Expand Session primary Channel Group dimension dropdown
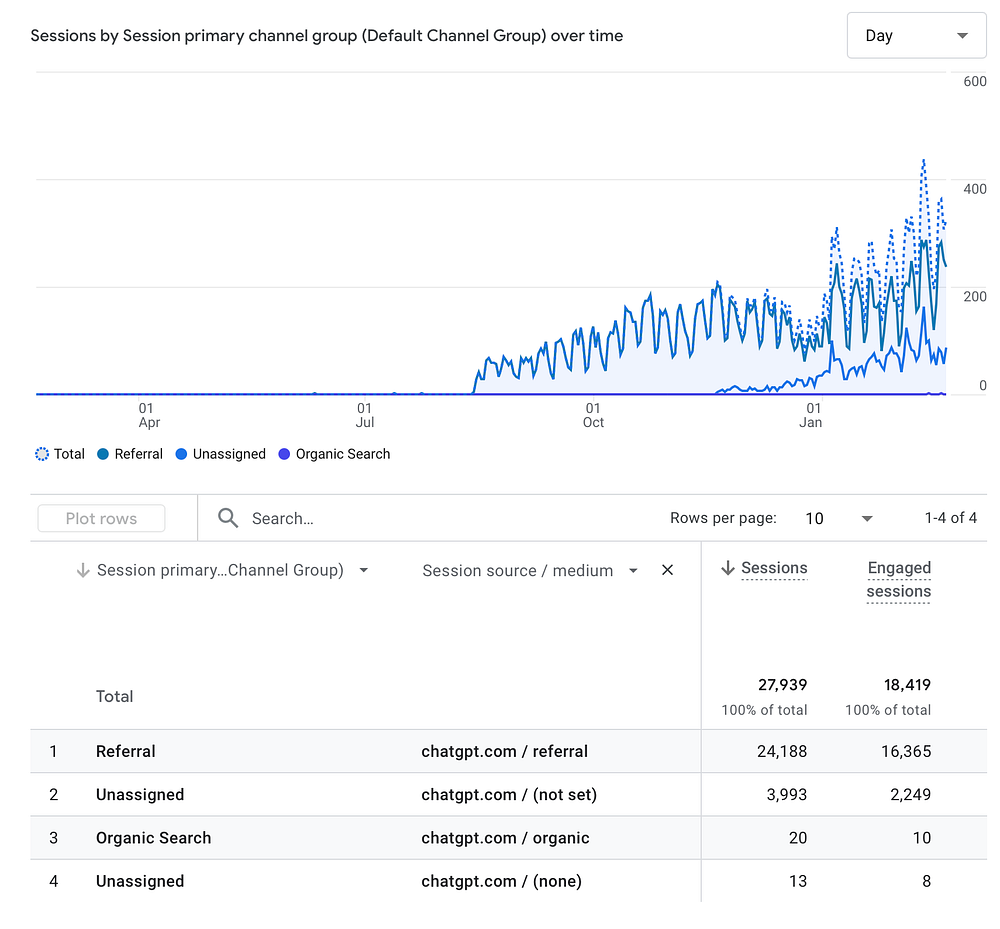The width and height of the screenshot is (1000, 929). pyautogui.click(x=364, y=571)
